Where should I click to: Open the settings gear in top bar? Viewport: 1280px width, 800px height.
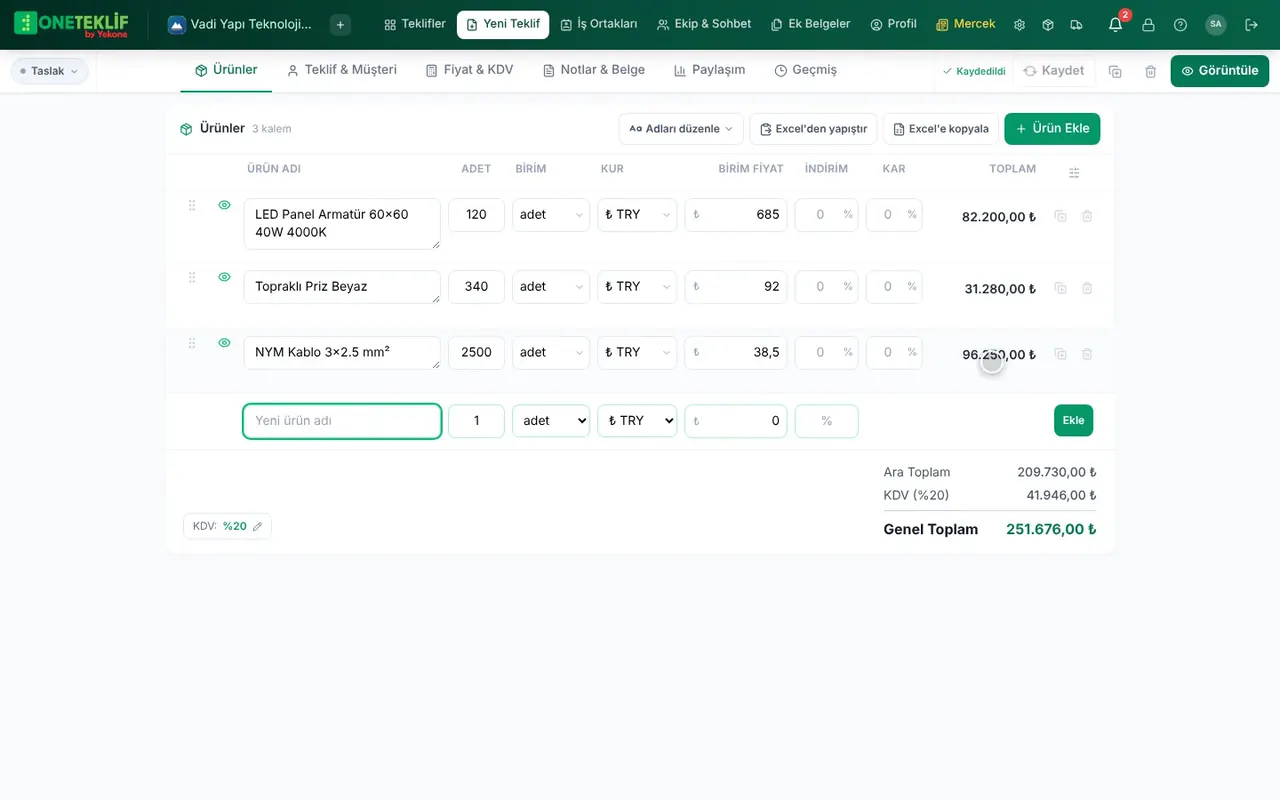pos(1019,25)
